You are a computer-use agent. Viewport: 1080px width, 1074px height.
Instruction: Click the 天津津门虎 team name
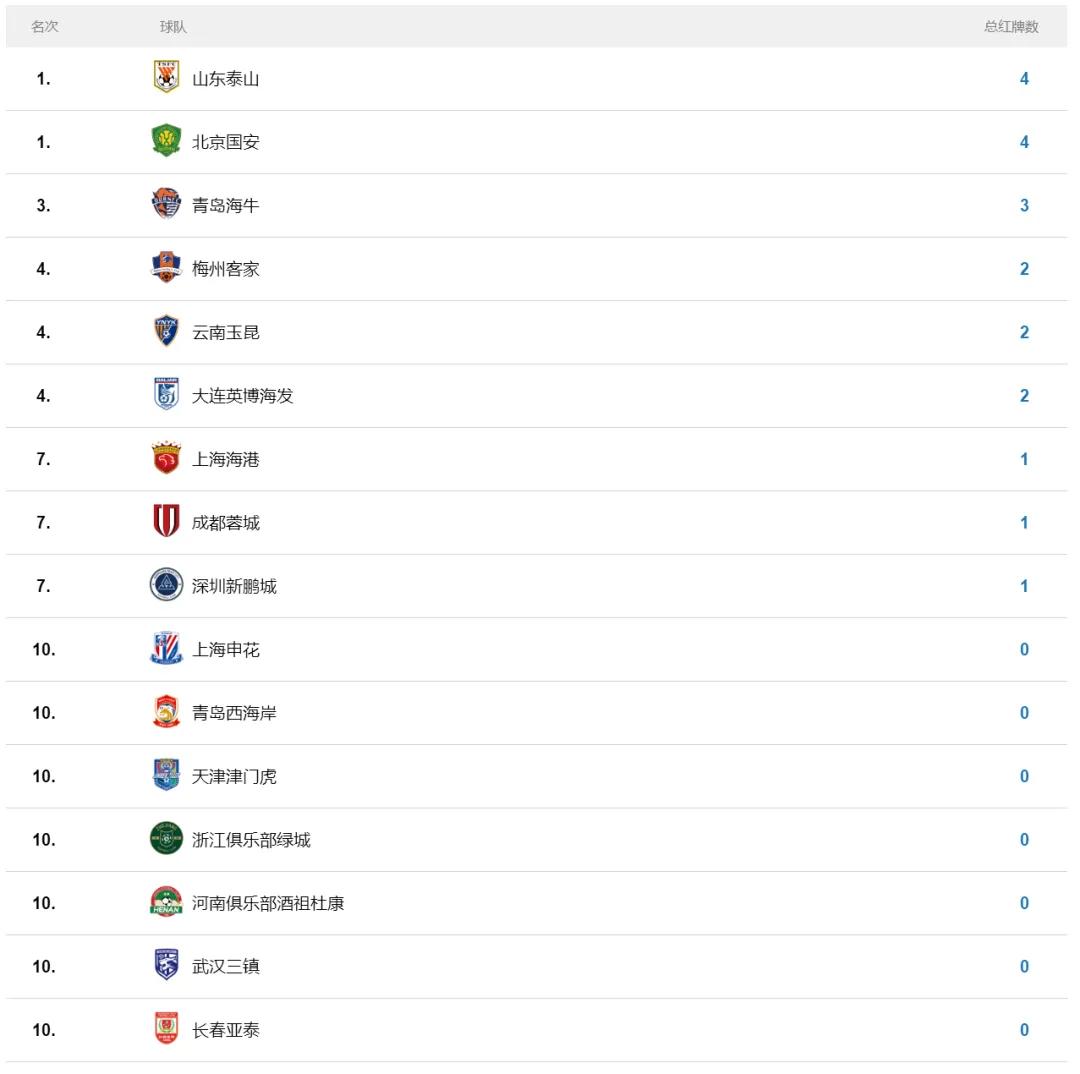[234, 776]
